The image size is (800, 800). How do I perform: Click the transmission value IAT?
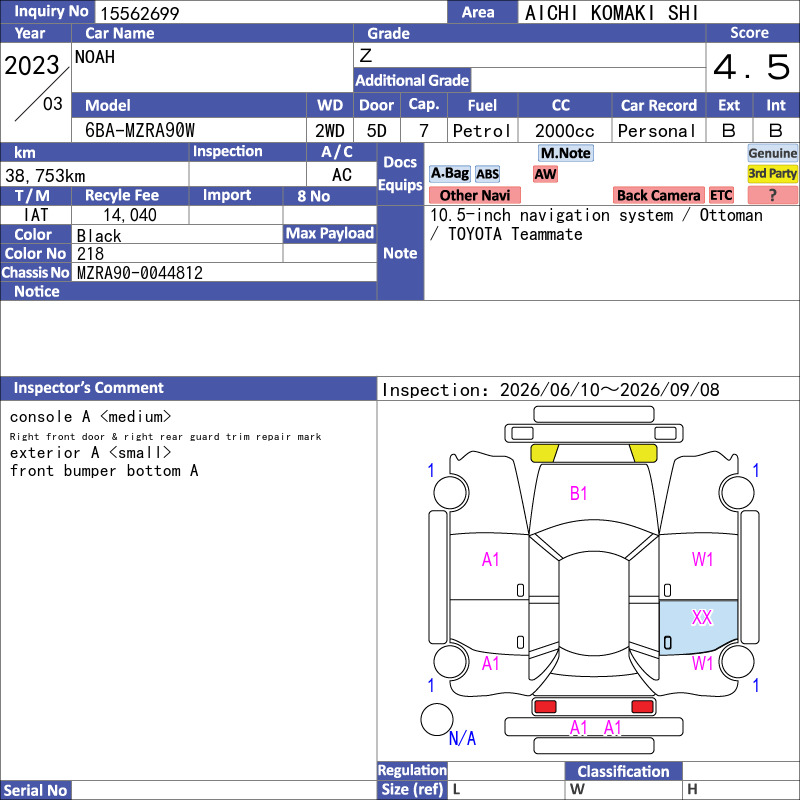36,215
